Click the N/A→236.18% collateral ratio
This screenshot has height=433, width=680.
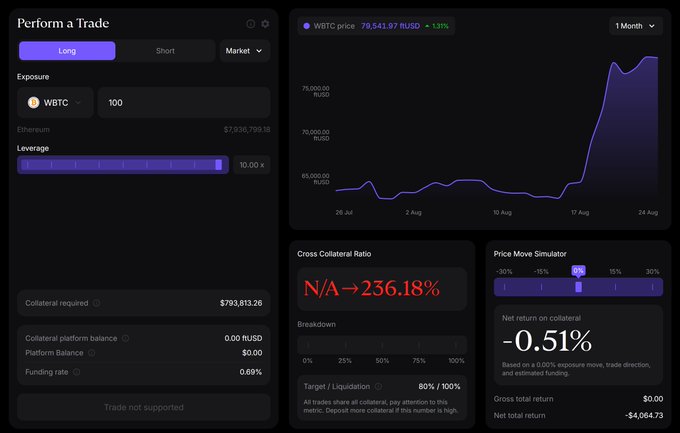tap(372, 288)
